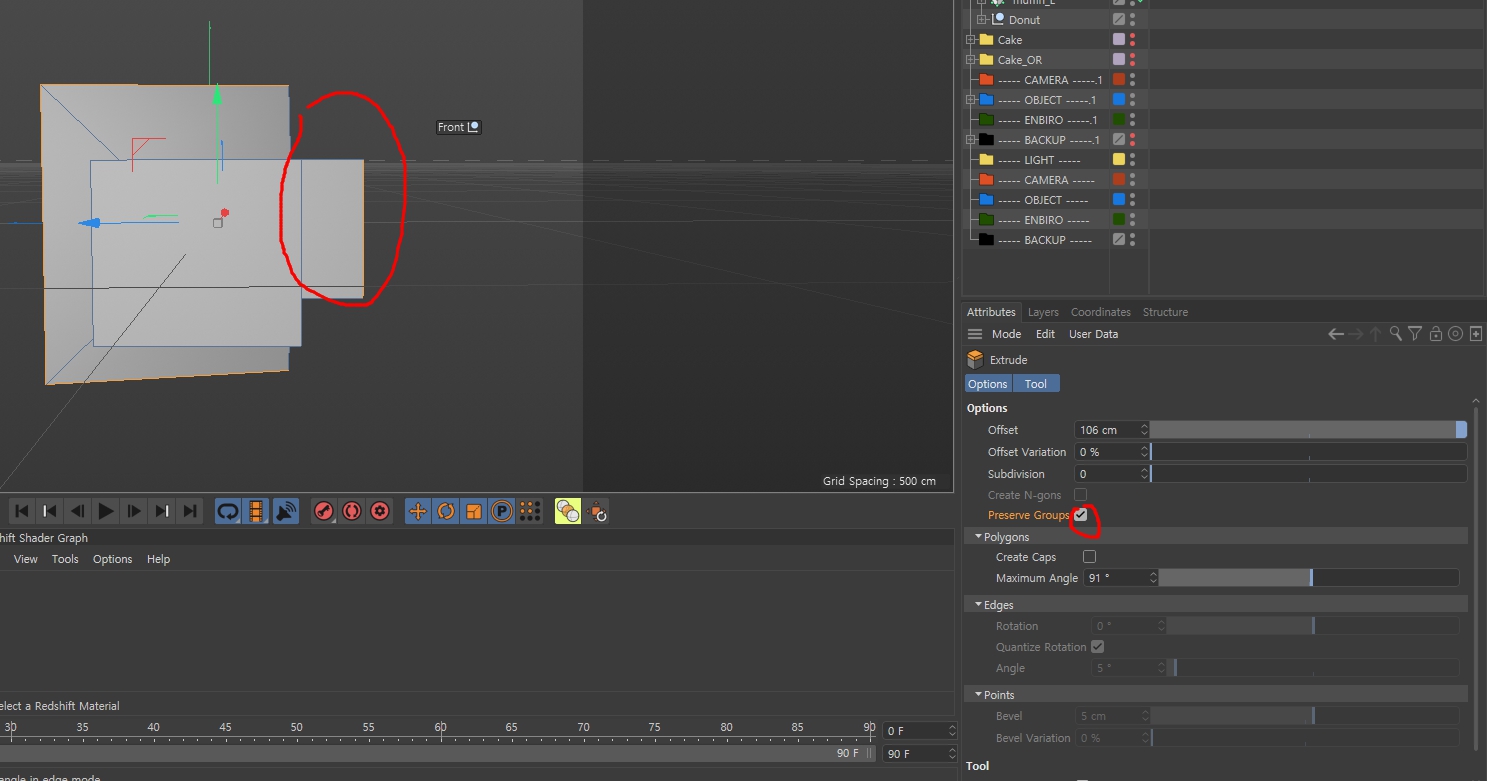1487x781 pixels.
Task: Toggle Quantize Rotation checkbox
Action: [1097, 647]
